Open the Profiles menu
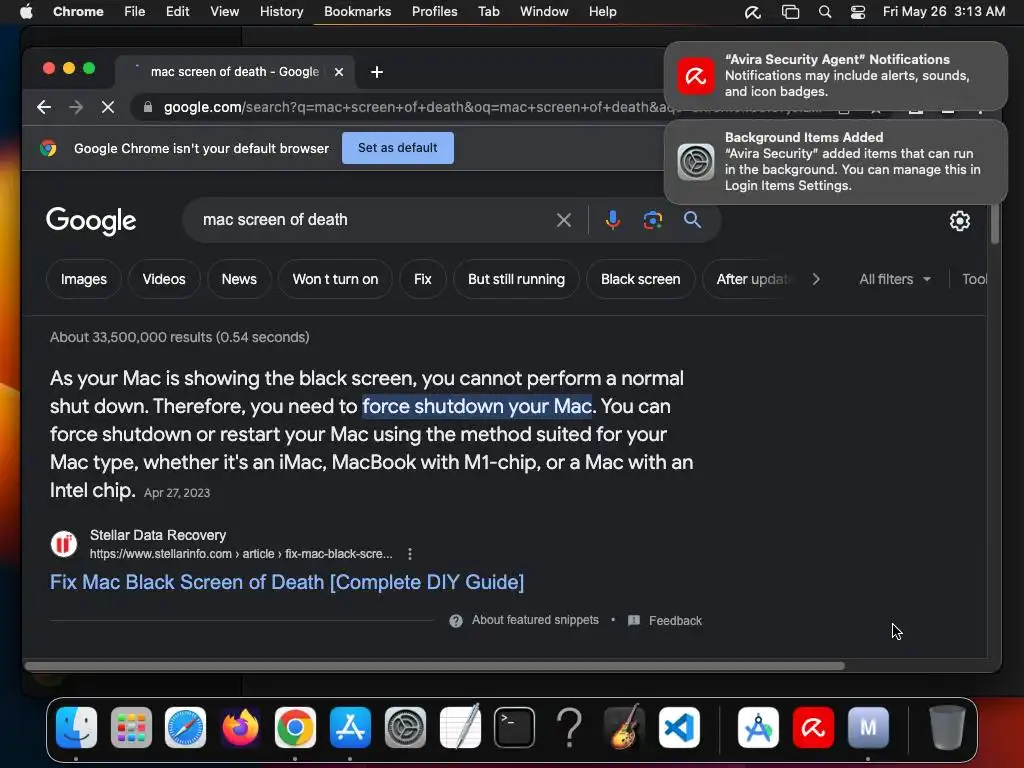The height and width of the screenshot is (768, 1024). pos(434,12)
